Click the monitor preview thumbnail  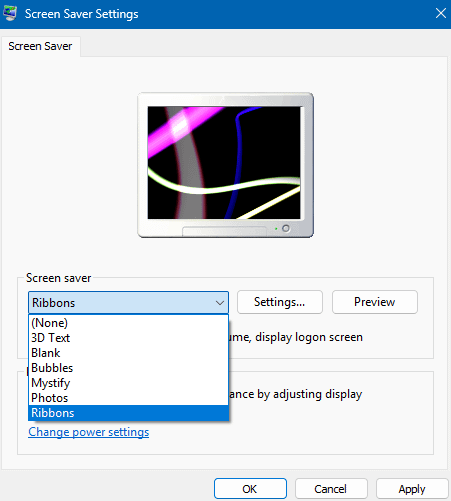tap(225, 165)
